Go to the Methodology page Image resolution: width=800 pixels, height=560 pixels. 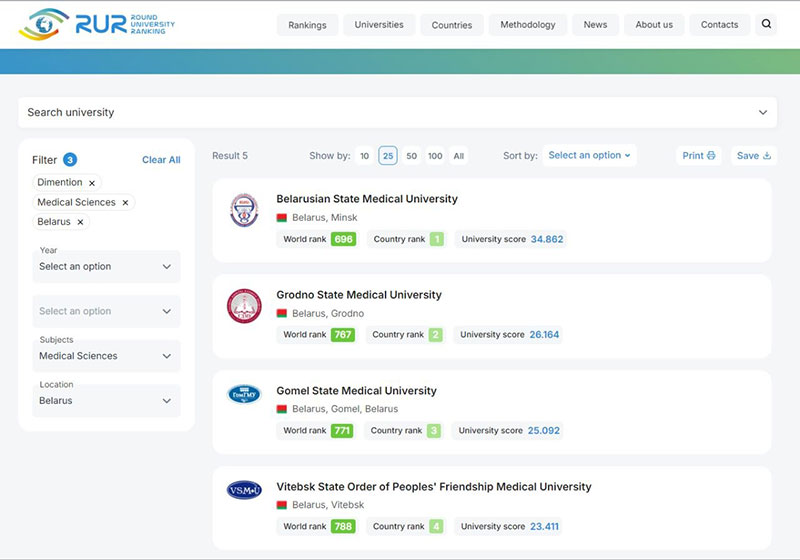[x=528, y=24]
